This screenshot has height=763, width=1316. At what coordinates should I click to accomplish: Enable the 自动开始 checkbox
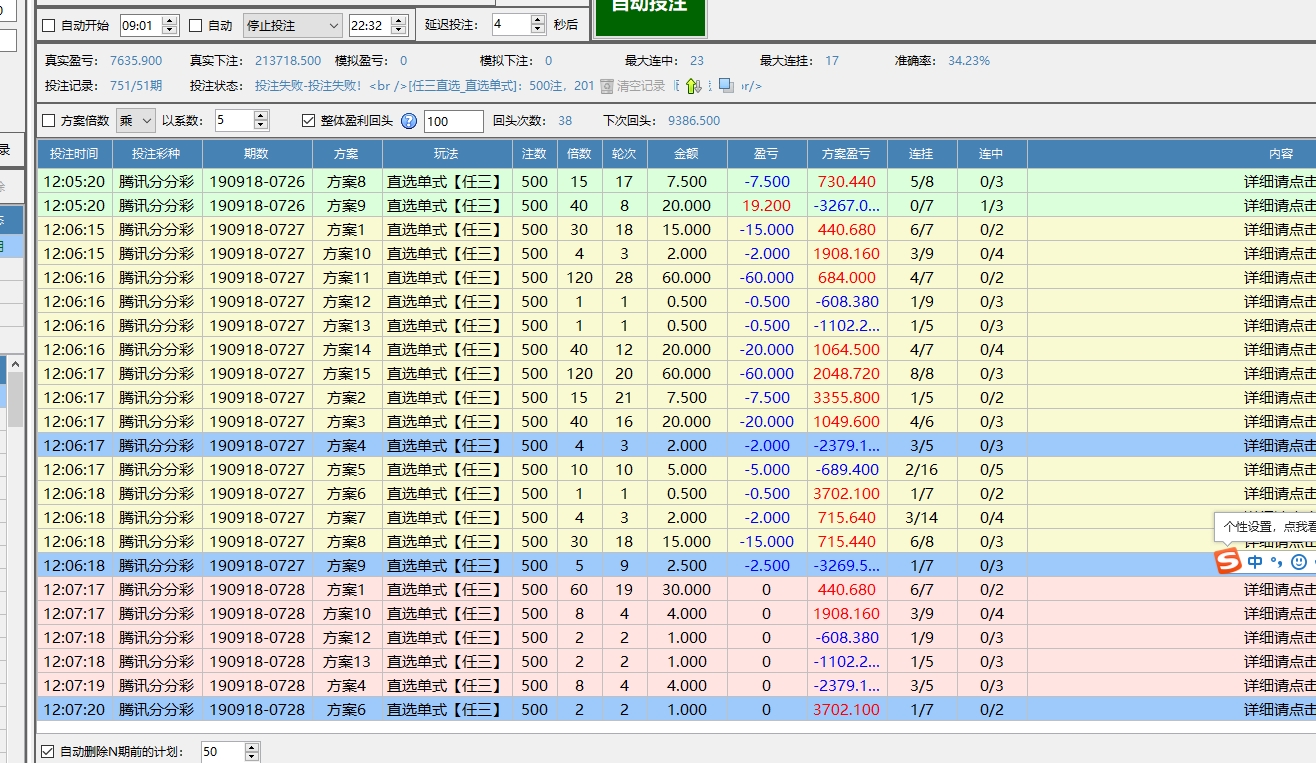point(49,25)
